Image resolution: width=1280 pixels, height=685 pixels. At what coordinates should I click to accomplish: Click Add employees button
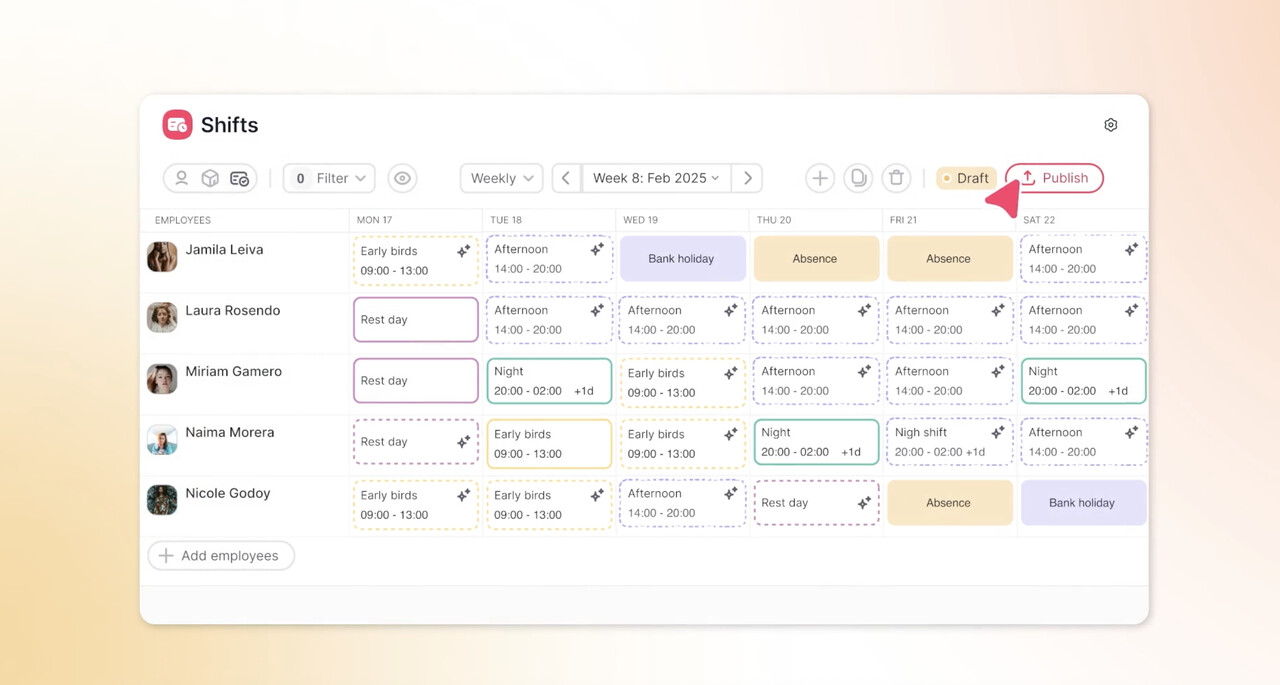click(221, 556)
